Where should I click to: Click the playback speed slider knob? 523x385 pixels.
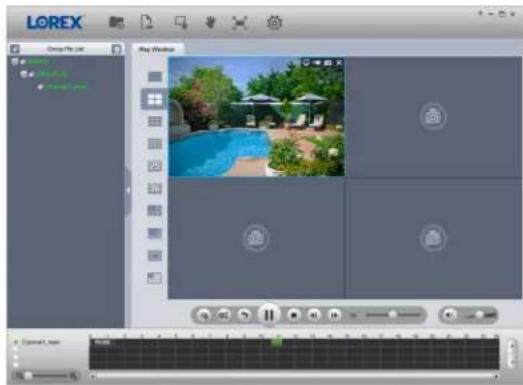coord(393,315)
